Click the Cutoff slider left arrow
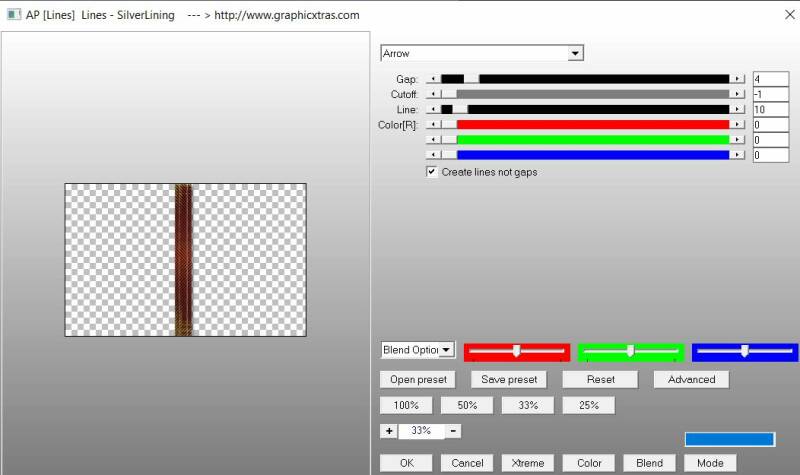 pyautogui.click(x=433, y=94)
